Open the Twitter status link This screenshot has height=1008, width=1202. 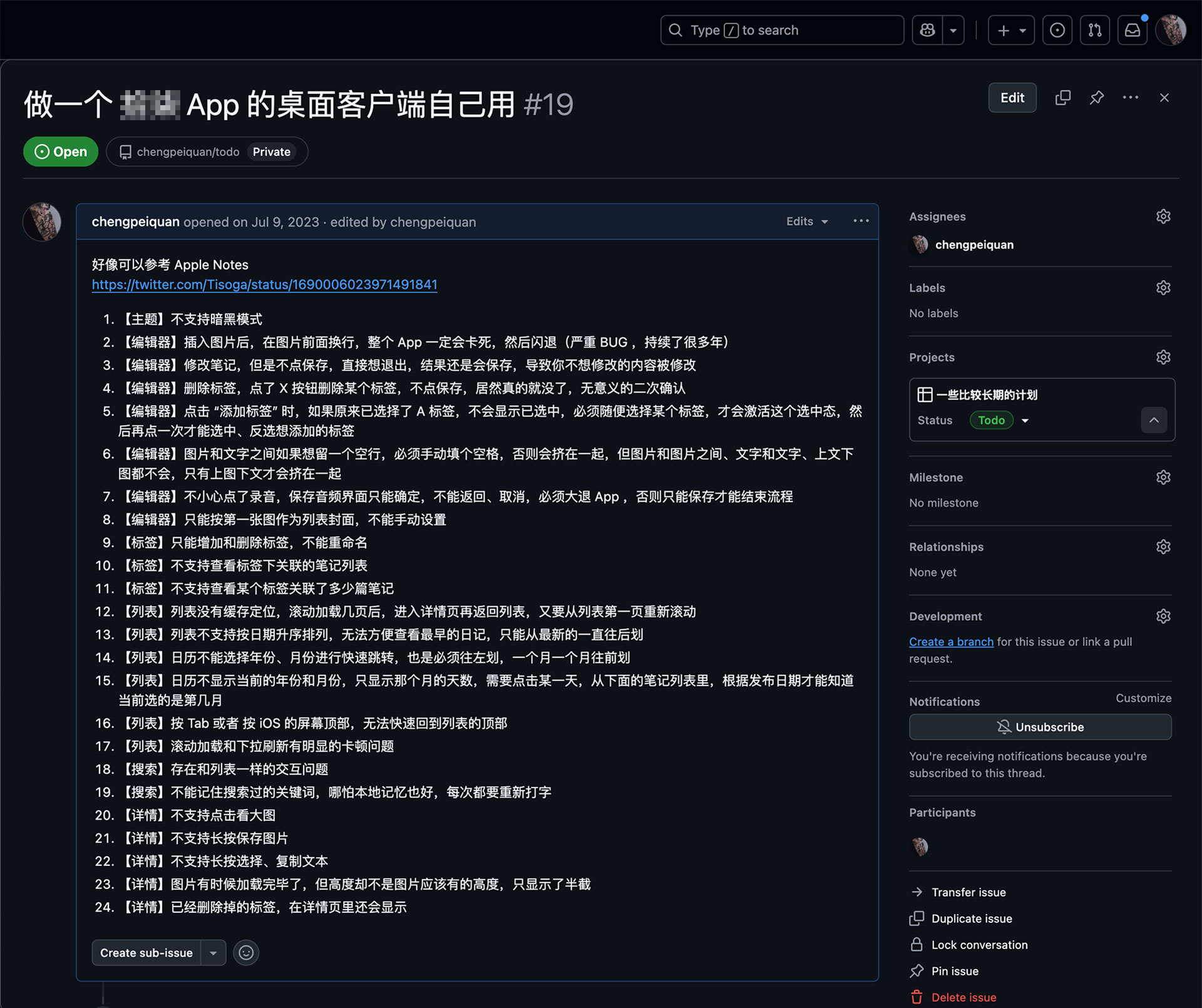264,285
